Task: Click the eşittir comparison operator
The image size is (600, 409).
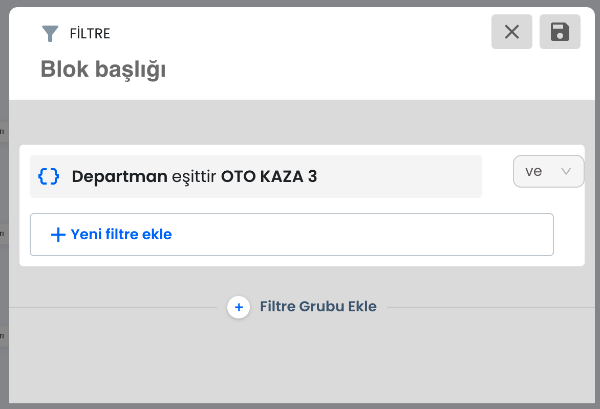Action: tap(194, 177)
